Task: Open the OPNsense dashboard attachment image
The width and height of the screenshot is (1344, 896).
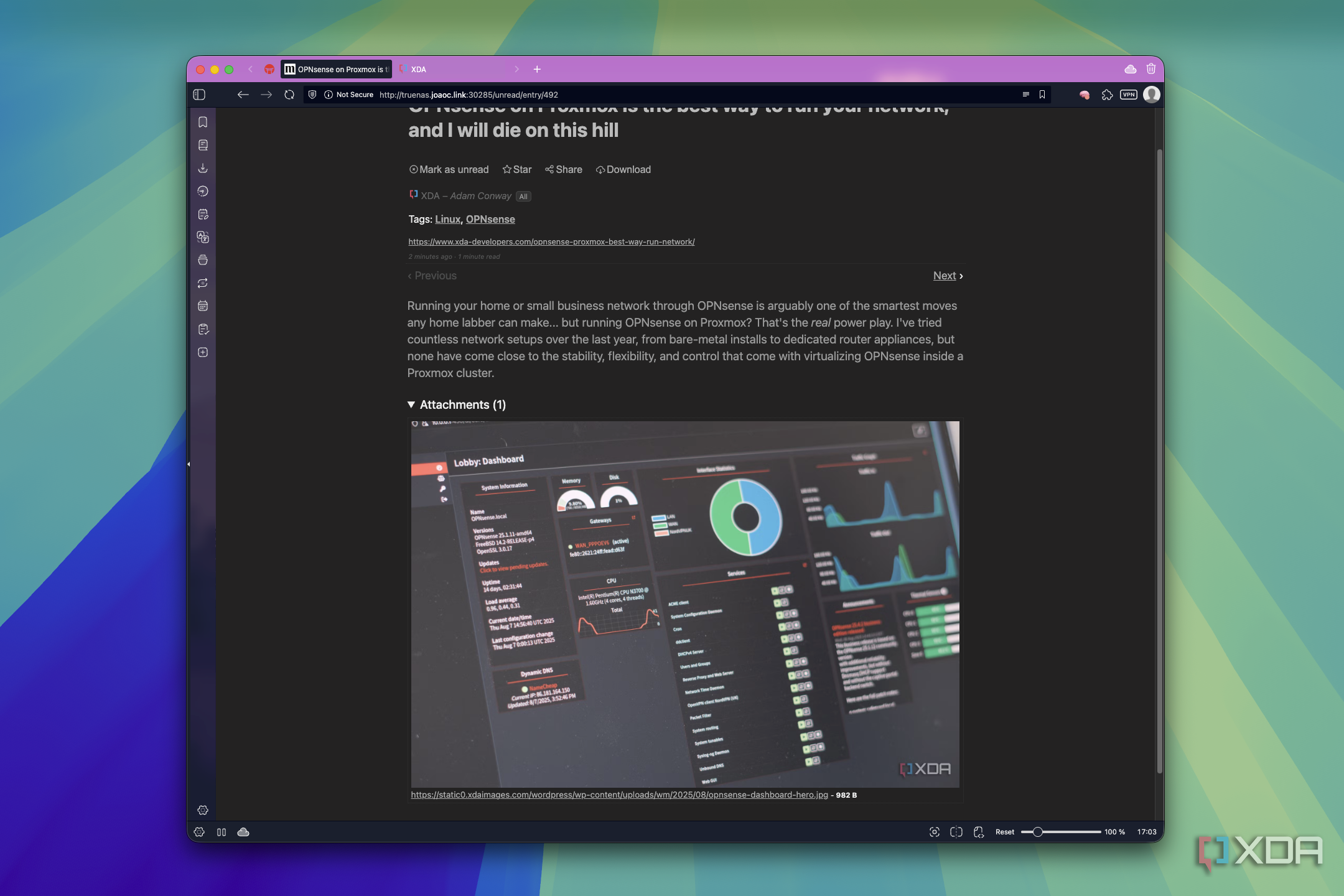Action: (x=685, y=604)
